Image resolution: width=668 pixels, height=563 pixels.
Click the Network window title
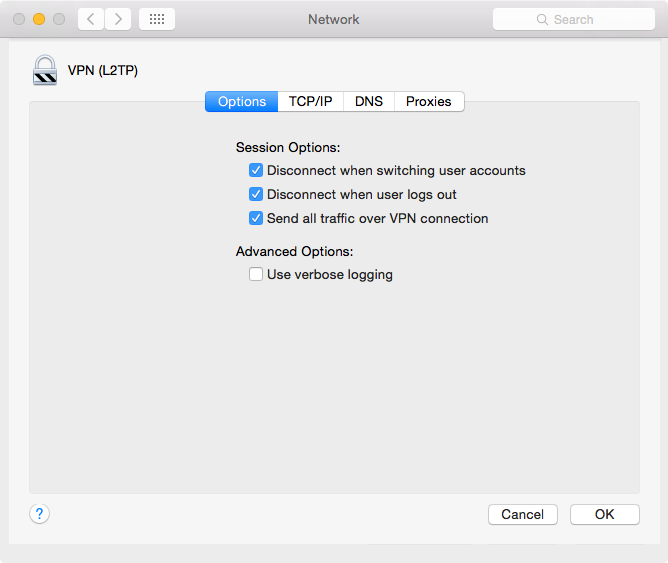(x=334, y=19)
